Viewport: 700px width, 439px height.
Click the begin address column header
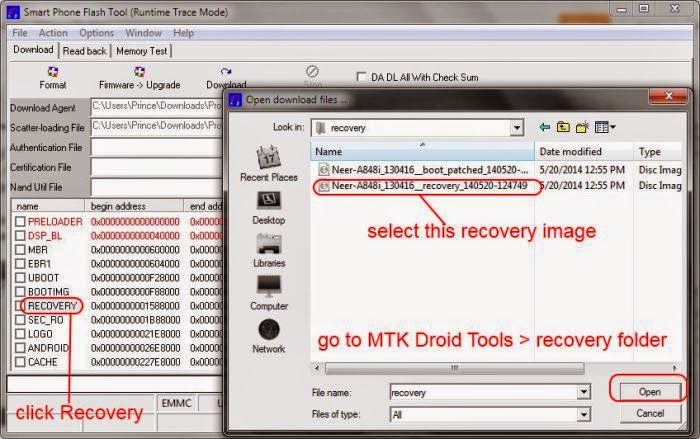(134, 206)
